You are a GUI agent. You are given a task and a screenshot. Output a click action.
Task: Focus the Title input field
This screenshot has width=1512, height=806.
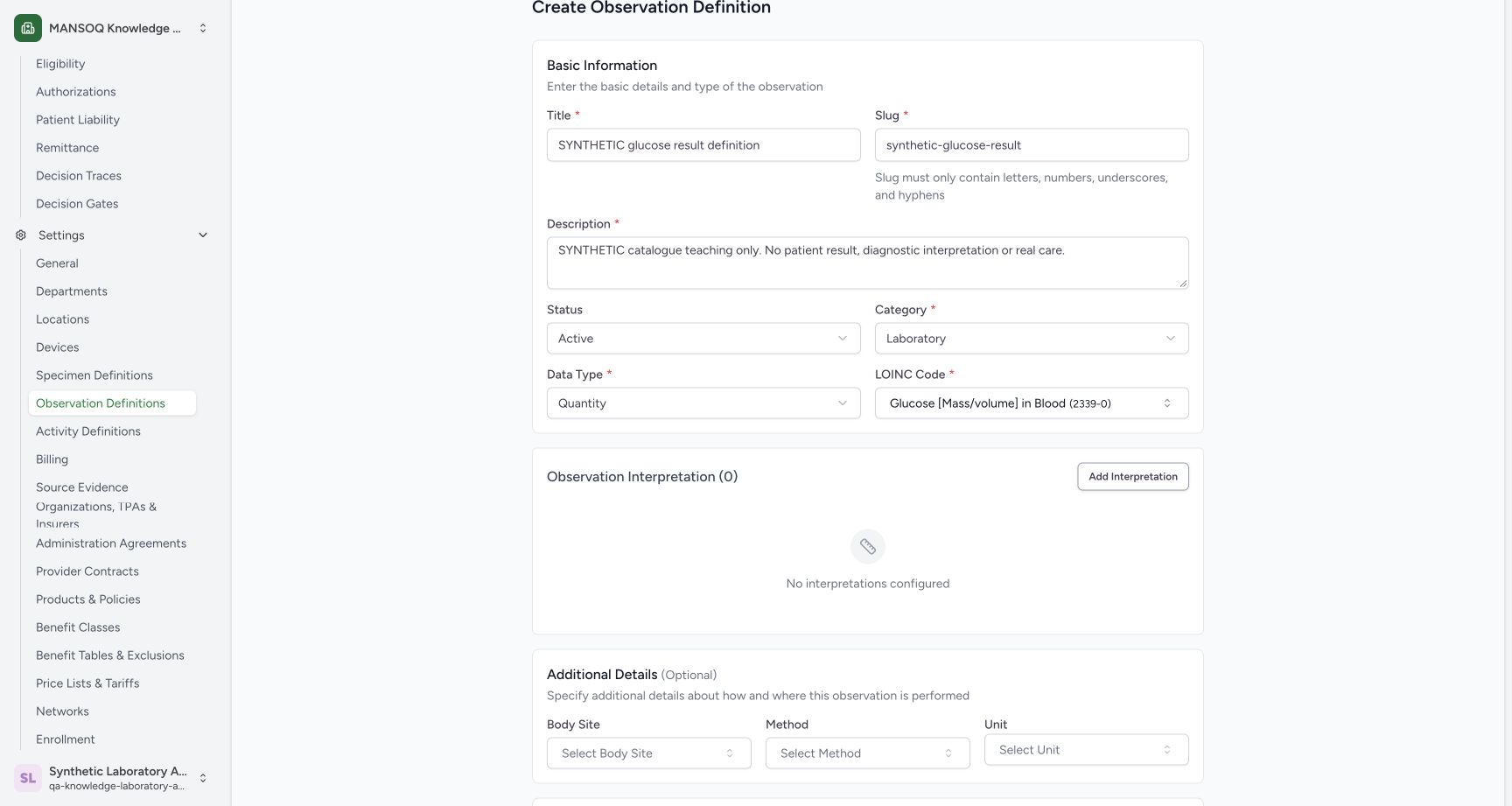click(x=703, y=145)
